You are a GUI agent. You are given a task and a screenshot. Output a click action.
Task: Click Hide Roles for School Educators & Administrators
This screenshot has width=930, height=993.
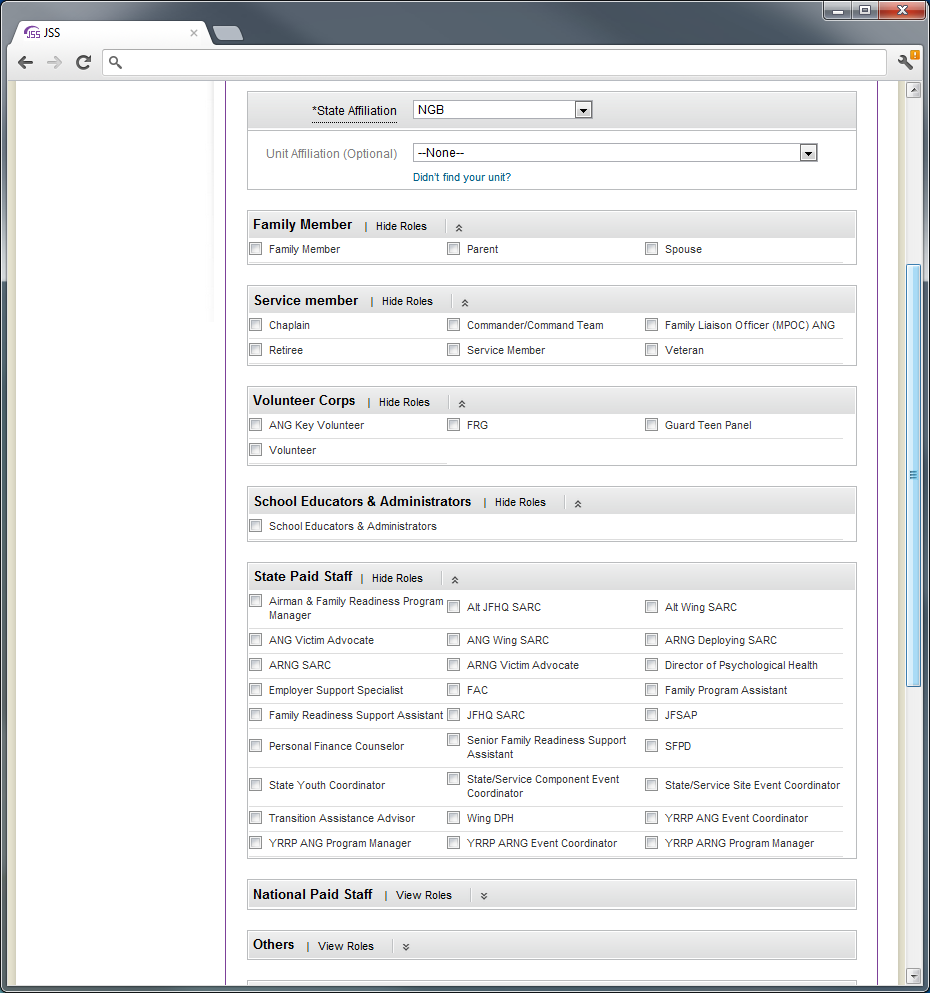(520, 502)
